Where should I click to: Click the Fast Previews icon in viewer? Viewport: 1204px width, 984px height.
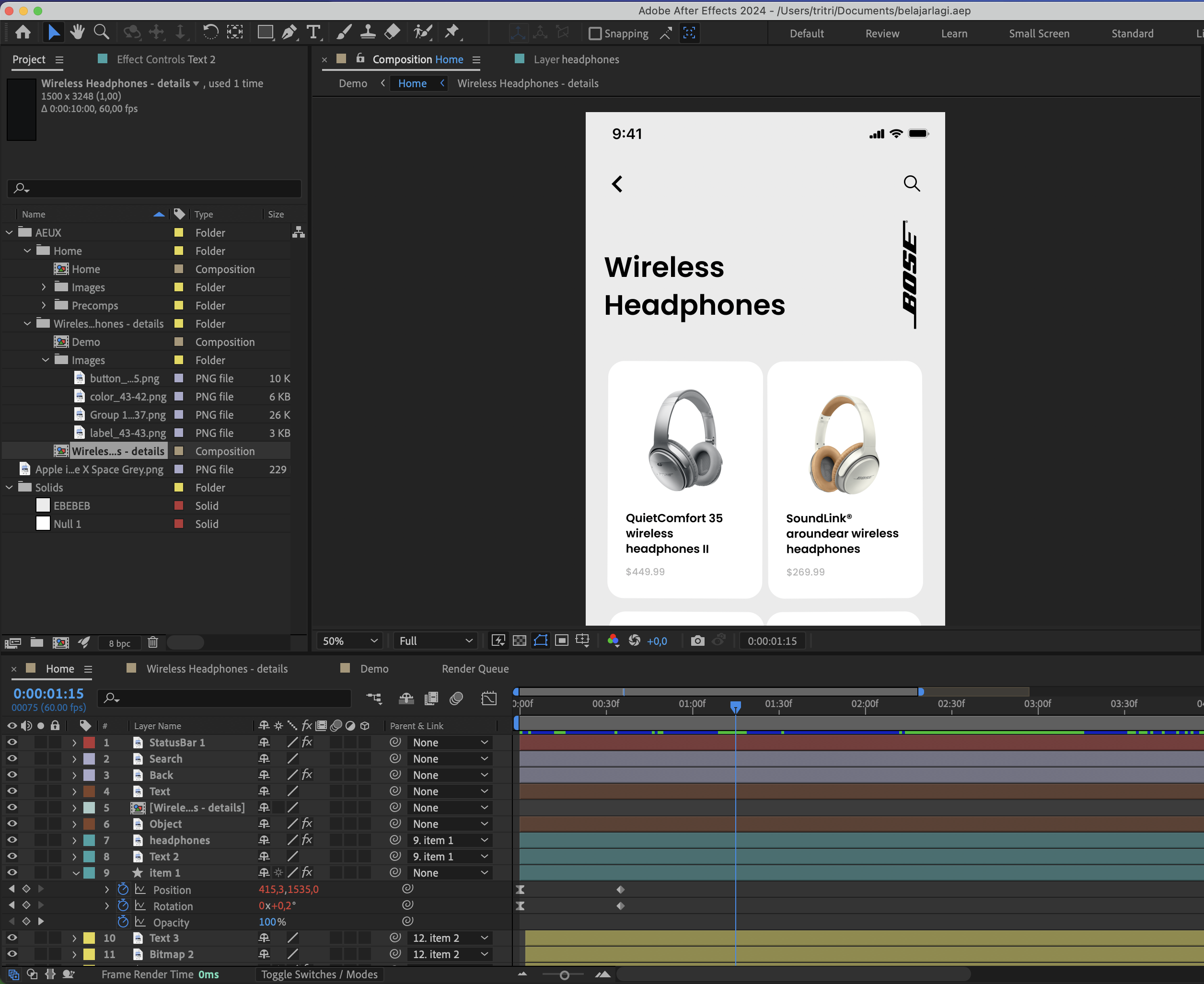click(498, 641)
